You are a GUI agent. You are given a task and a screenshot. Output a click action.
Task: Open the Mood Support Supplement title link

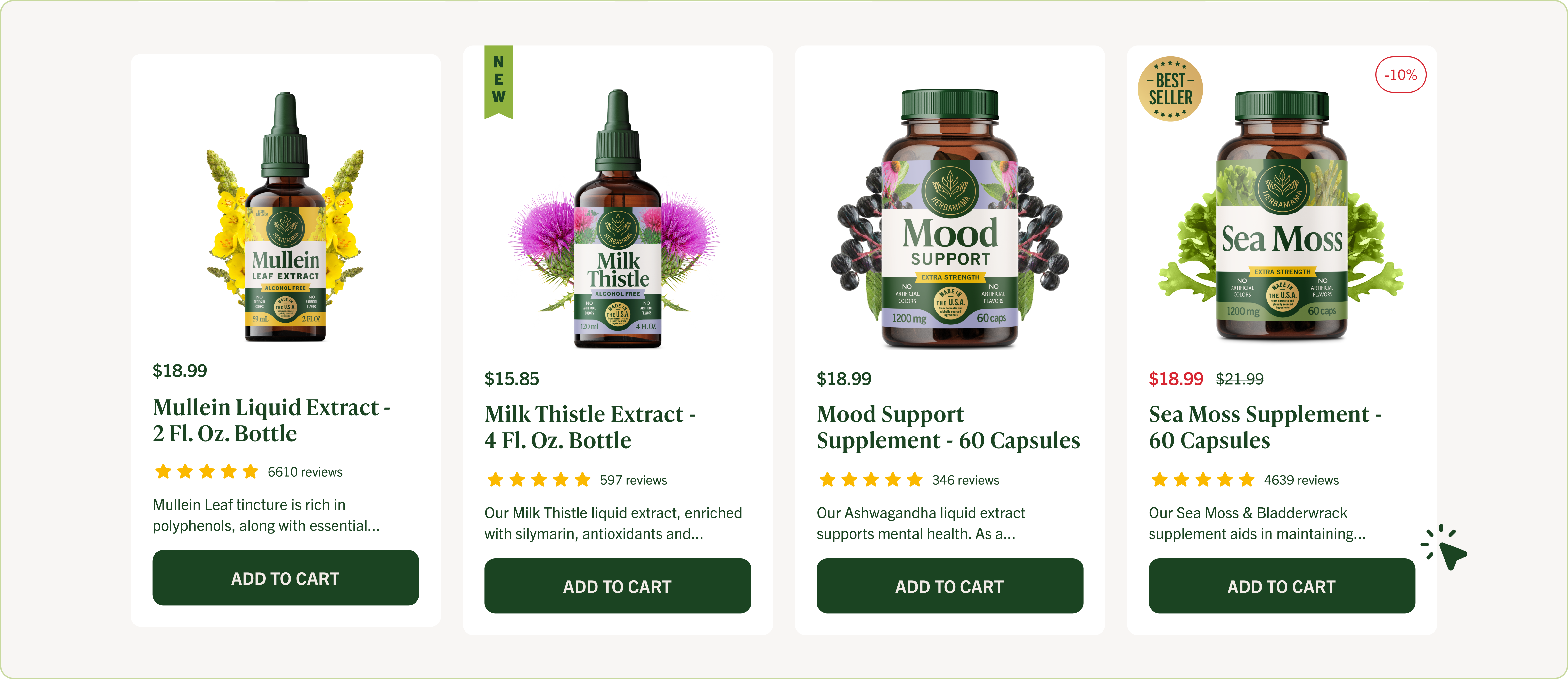coord(948,427)
